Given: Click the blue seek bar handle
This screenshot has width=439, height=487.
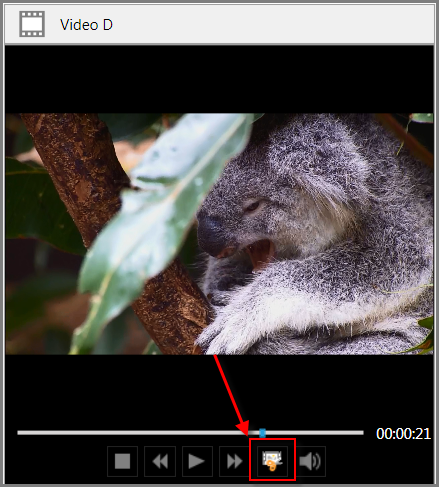Looking at the screenshot, I should (x=262, y=433).
